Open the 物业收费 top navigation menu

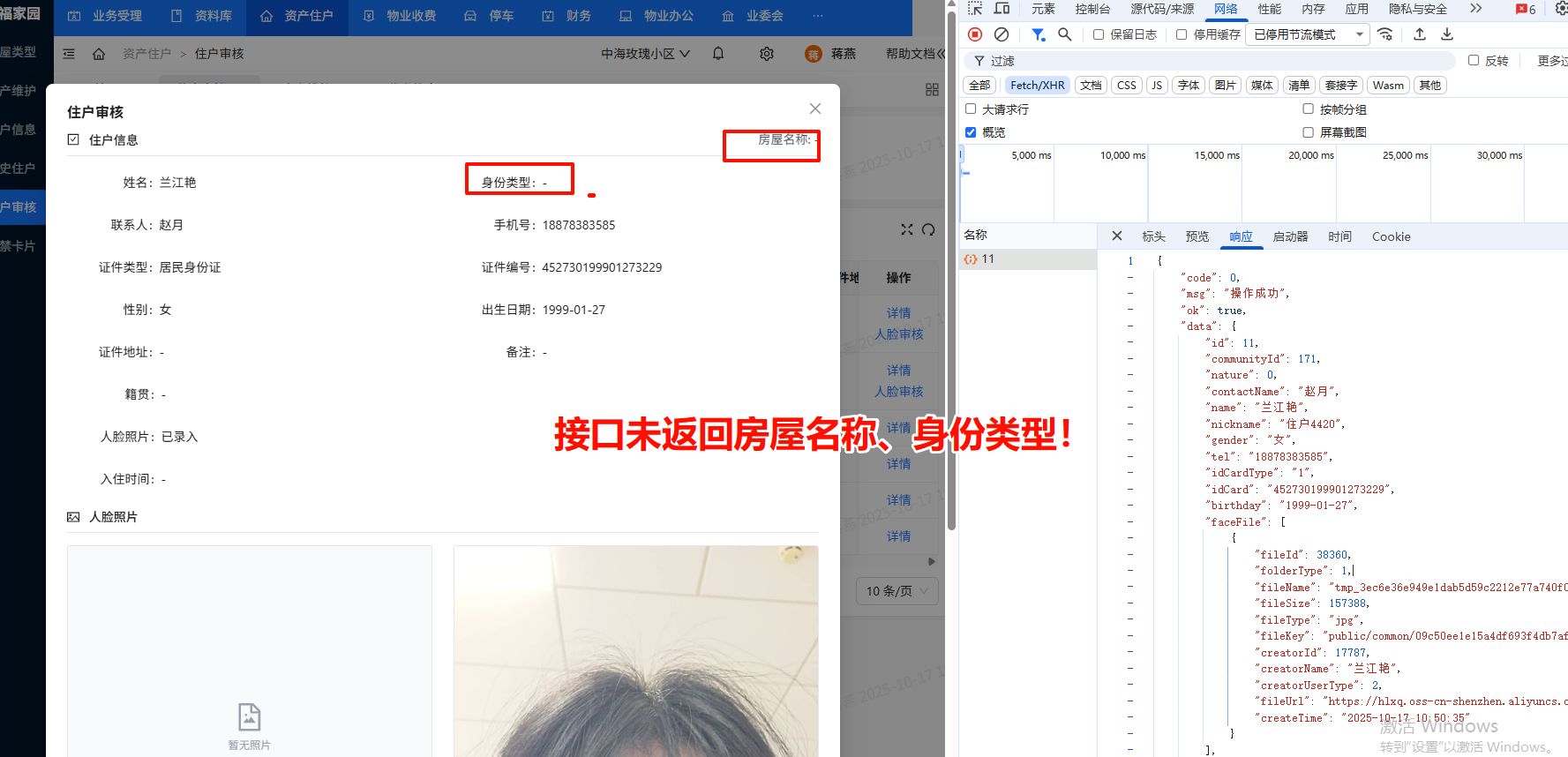(400, 16)
